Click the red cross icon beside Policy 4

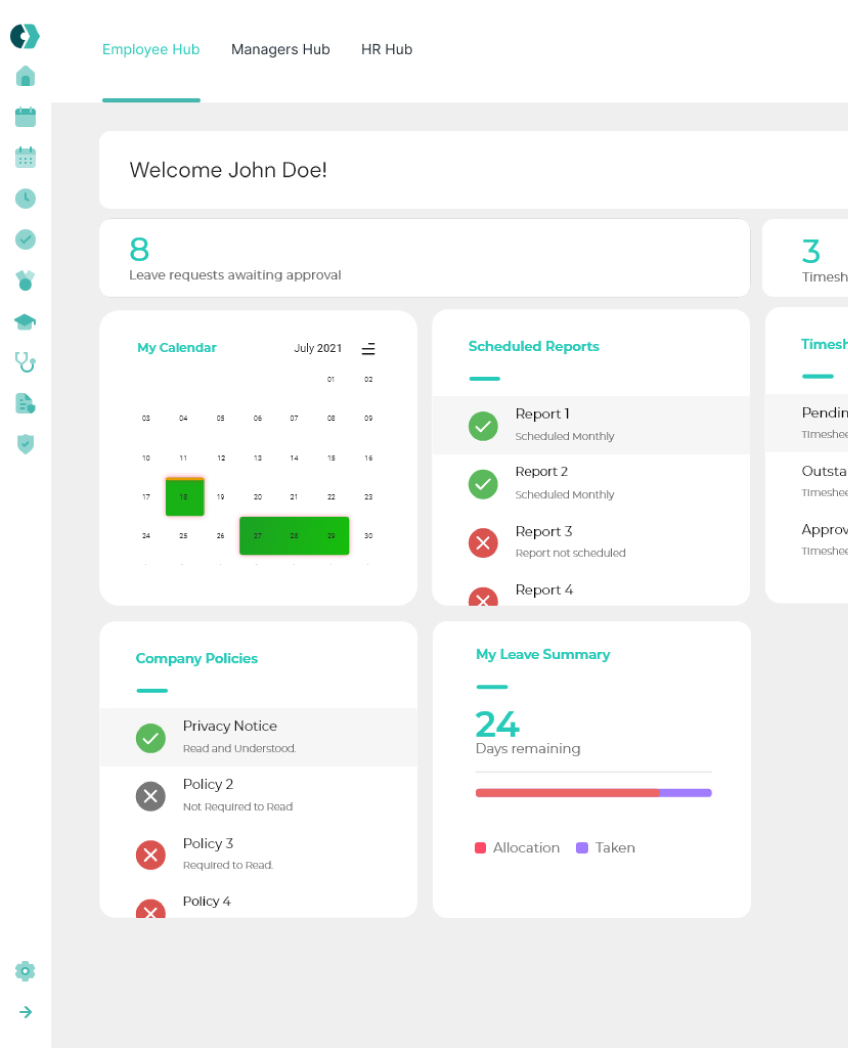151,908
